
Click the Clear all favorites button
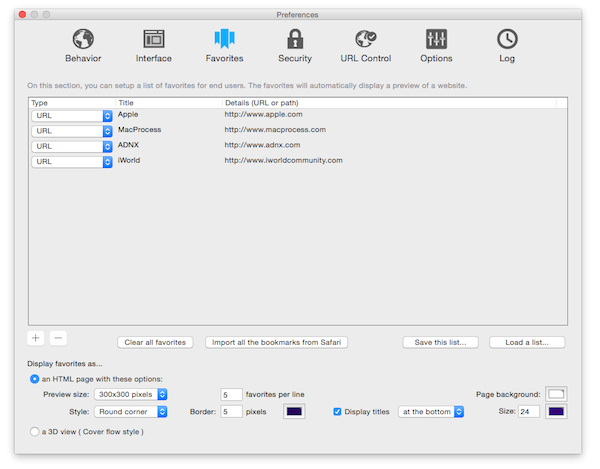coord(155,342)
